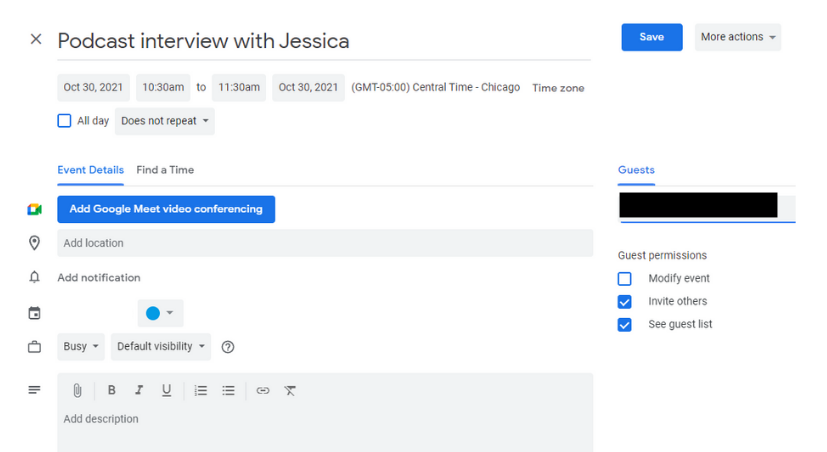Apply underline formatting in description
The width and height of the screenshot is (827, 452).
point(167,391)
